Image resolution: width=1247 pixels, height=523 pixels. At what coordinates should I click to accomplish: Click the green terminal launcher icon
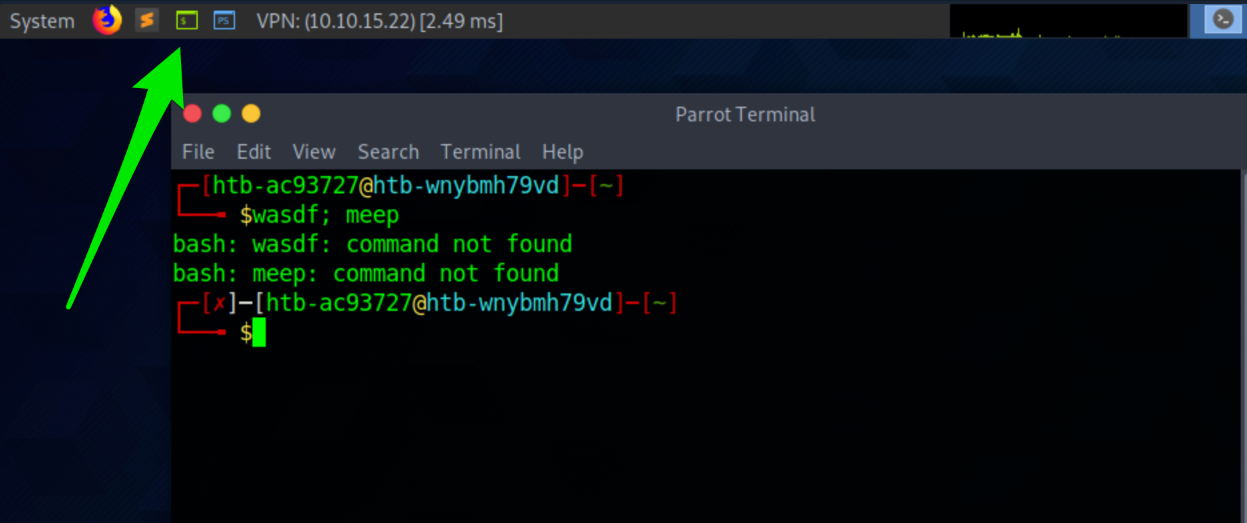tap(186, 20)
